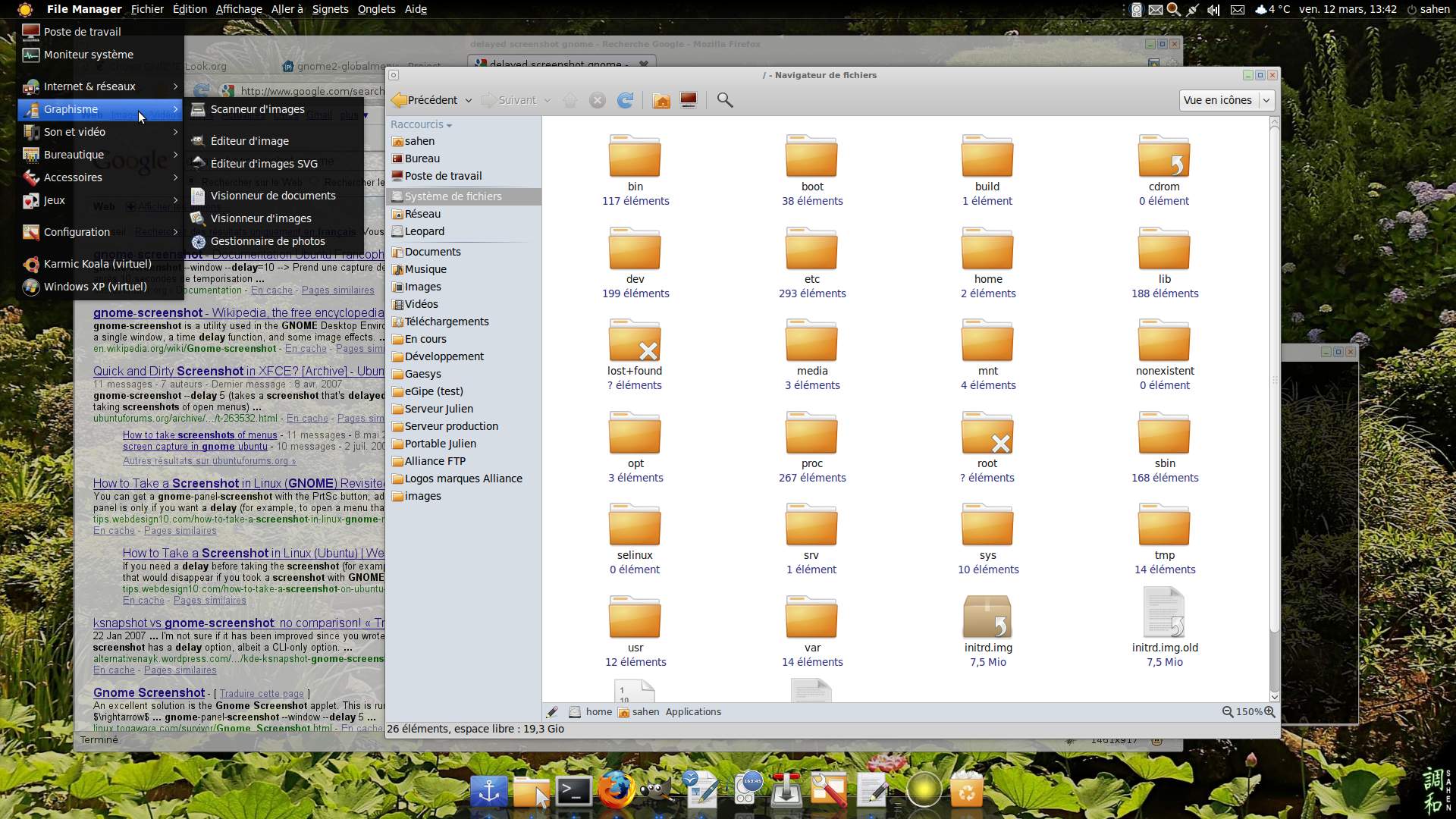Viewport: 1456px width, 819px height.
Task: Open the file search magnifier
Action: pyautogui.click(x=725, y=100)
